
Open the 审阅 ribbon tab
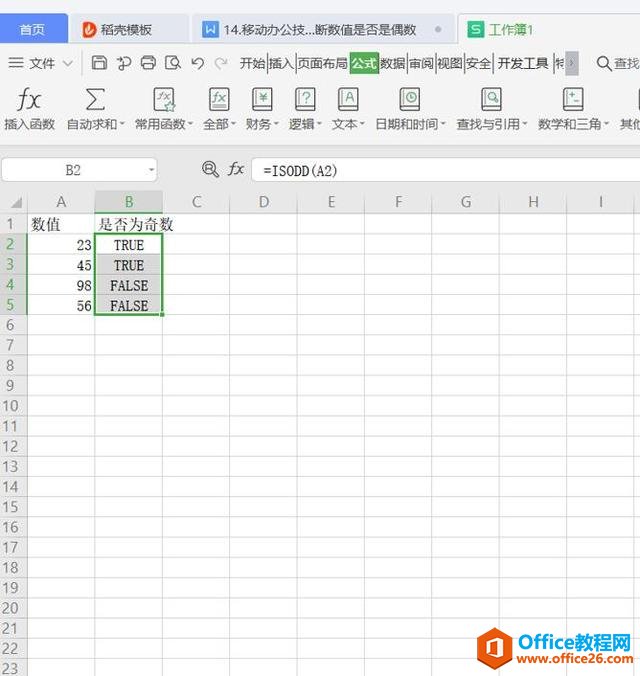(421, 63)
